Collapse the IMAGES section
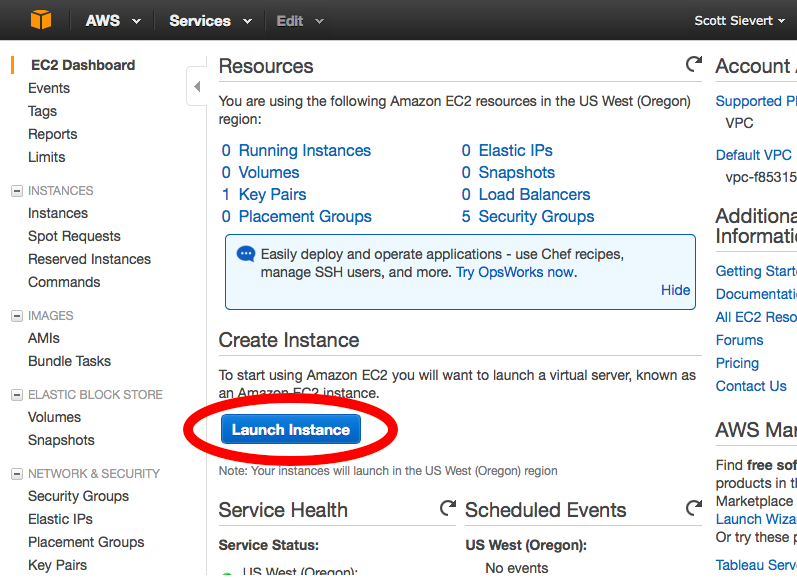This screenshot has height=578, width=797. (x=17, y=316)
